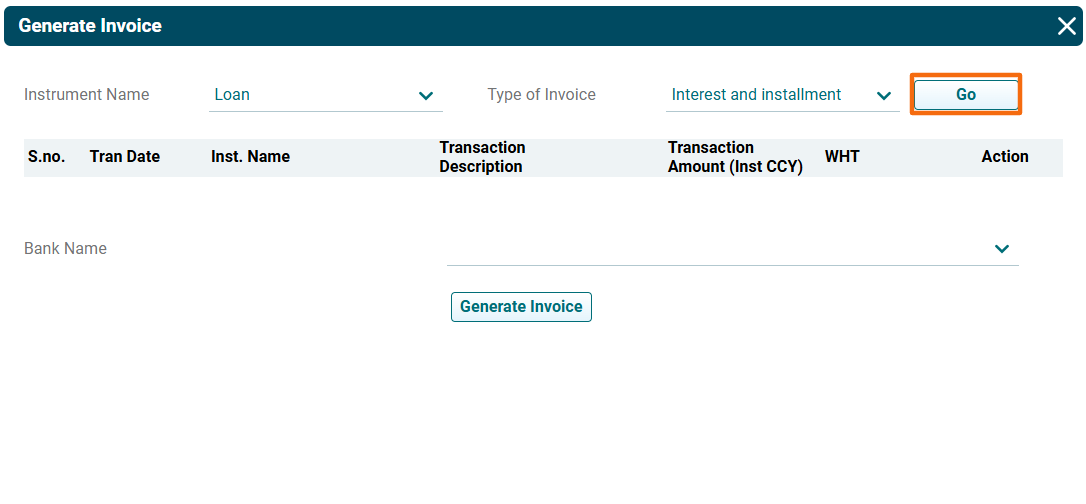
Task: Select the Inst. Name column header
Action: [250, 157]
